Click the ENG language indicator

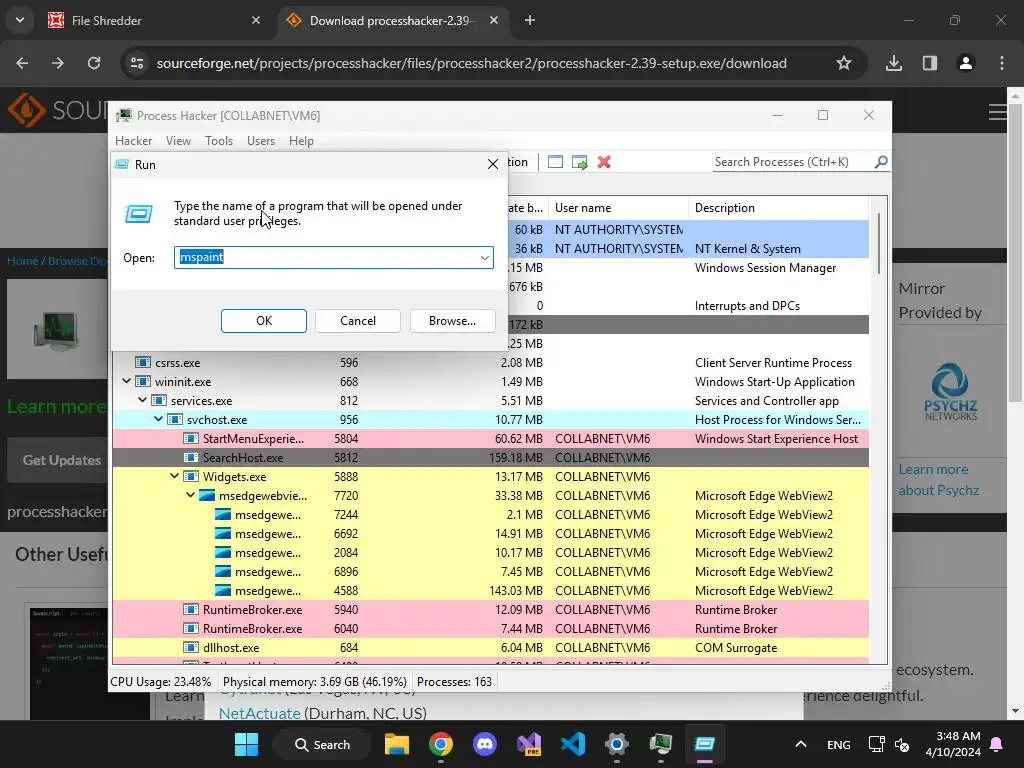click(839, 744)
